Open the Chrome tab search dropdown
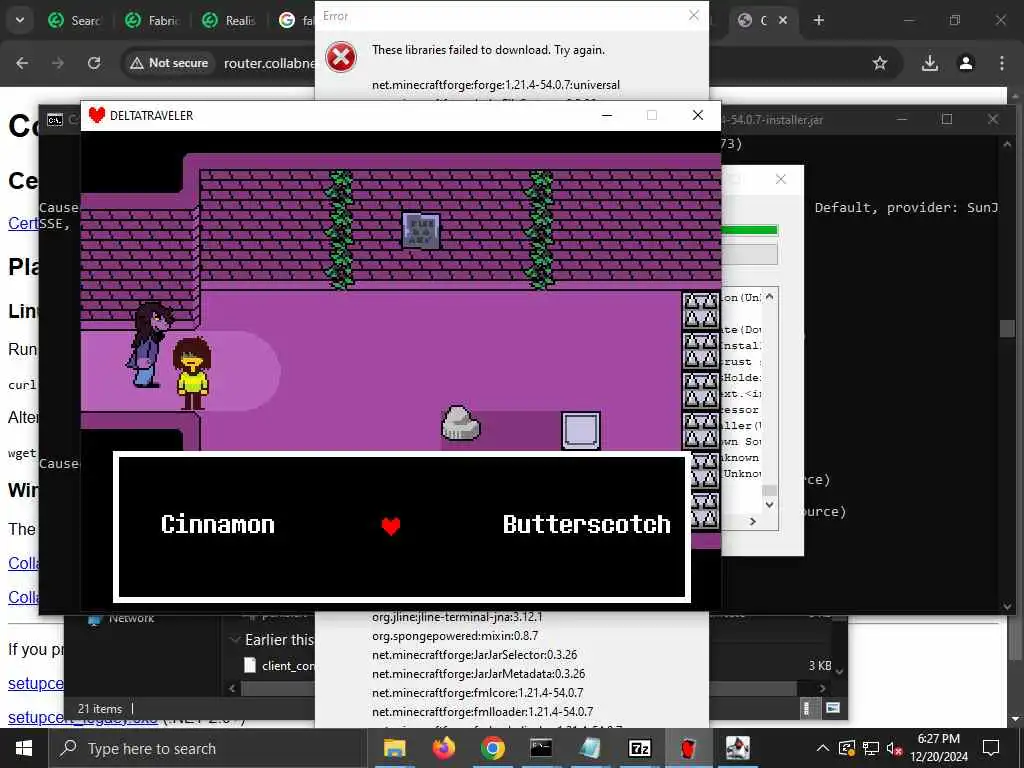The image size is (1024, 768). click(20, 20)
